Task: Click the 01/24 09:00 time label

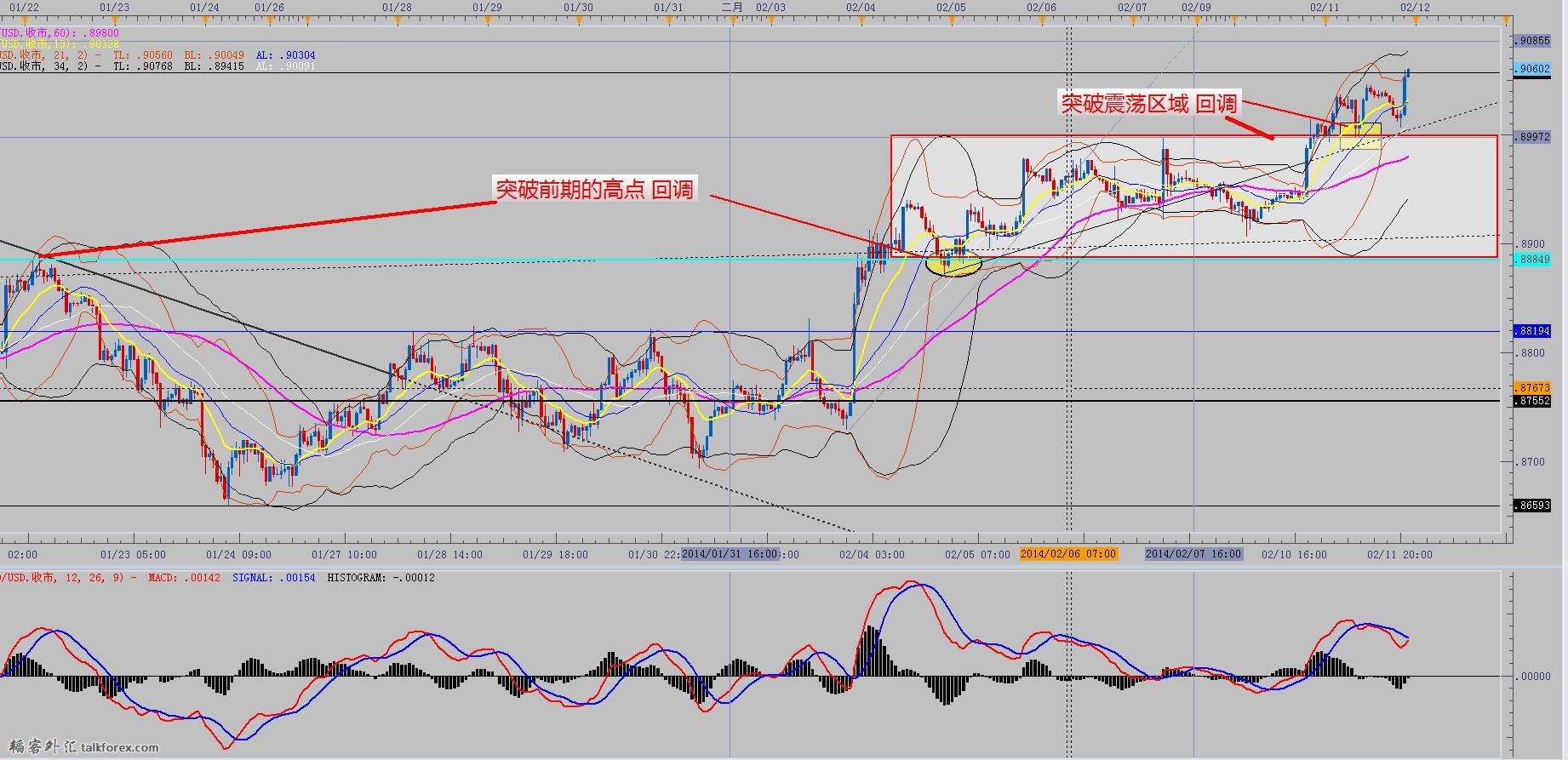Action: (x=238, y=554)
